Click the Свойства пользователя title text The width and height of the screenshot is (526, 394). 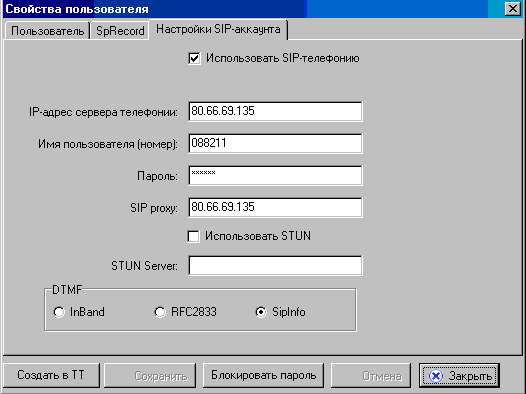(x=77, y=9)
